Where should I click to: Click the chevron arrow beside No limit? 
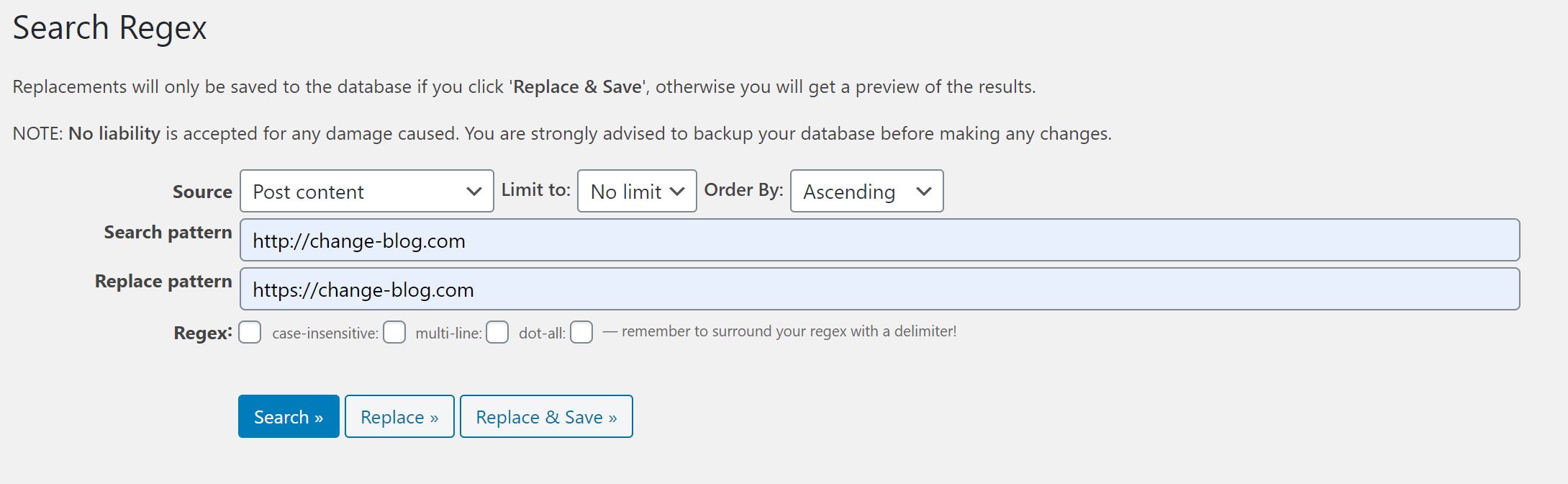[676, 192]
